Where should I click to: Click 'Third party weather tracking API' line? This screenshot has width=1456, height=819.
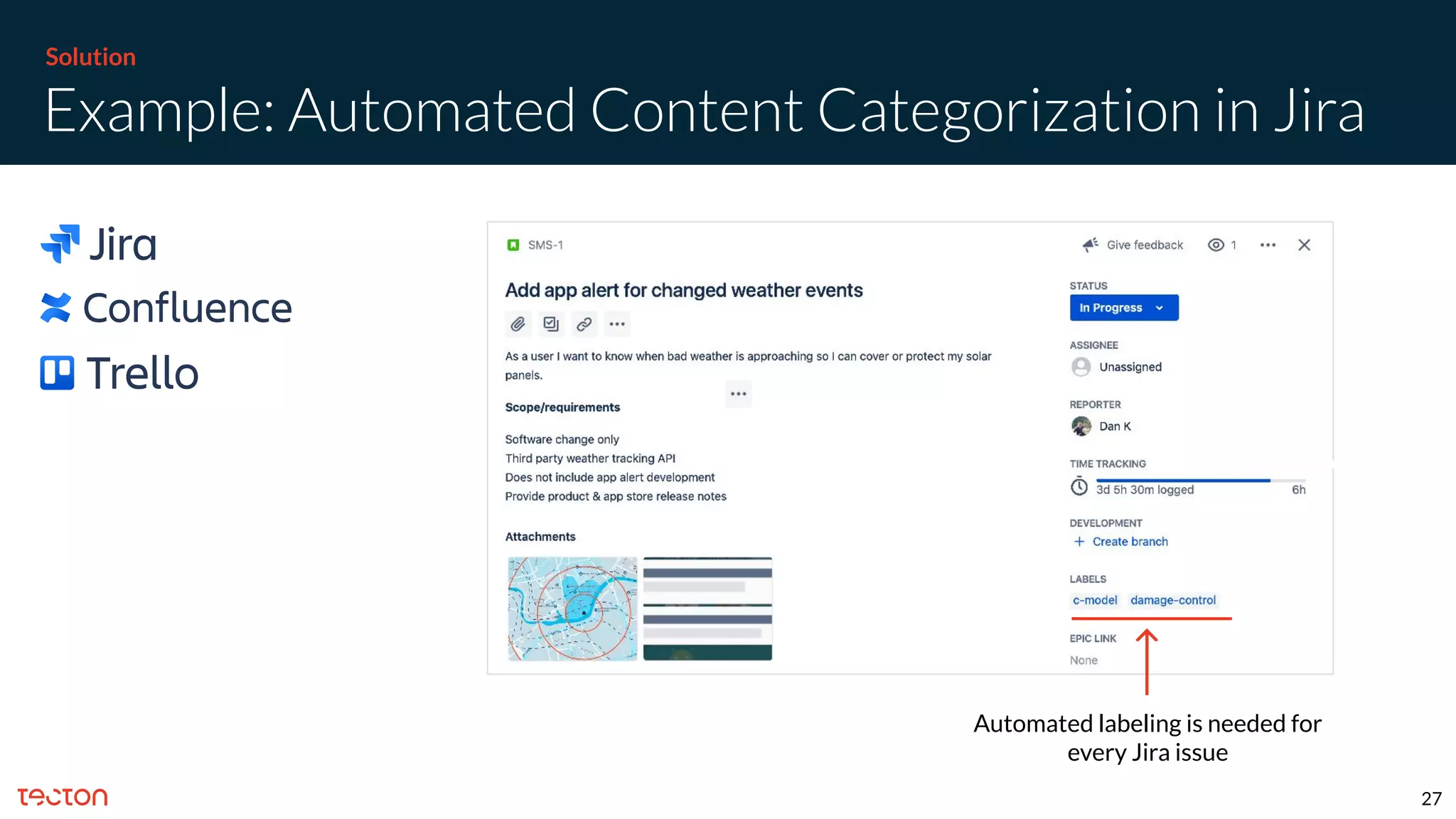click(590, 459)
